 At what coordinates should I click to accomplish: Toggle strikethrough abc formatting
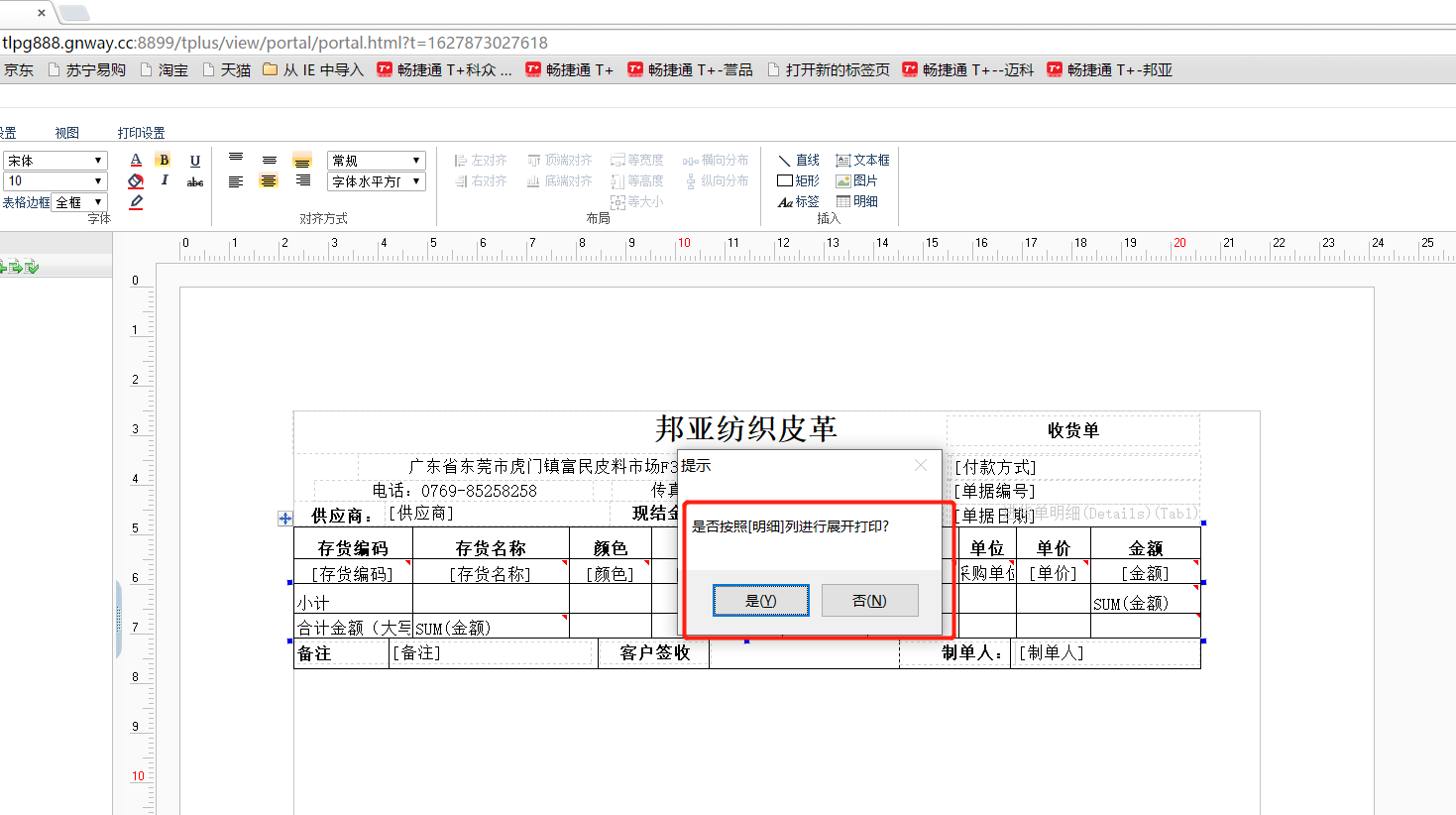tap(195, 181)
